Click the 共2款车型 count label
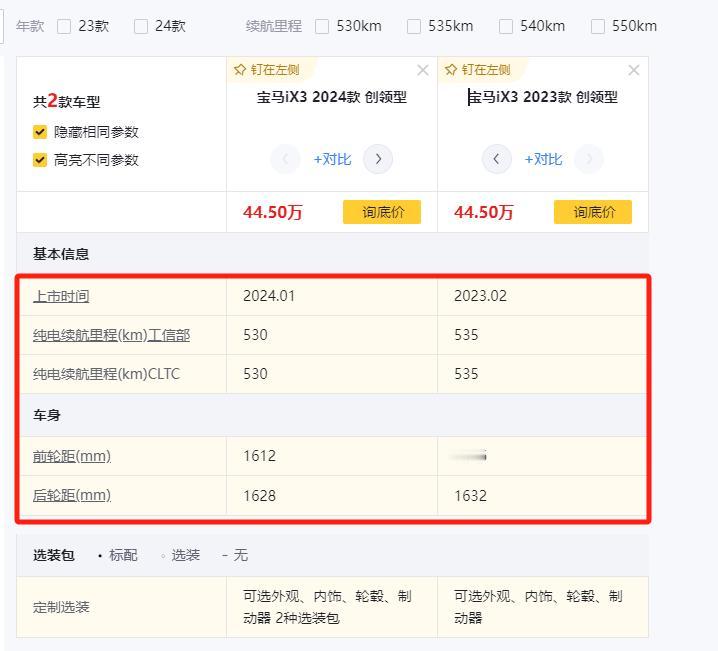718x651 pixels. click(x=66, y=101)
